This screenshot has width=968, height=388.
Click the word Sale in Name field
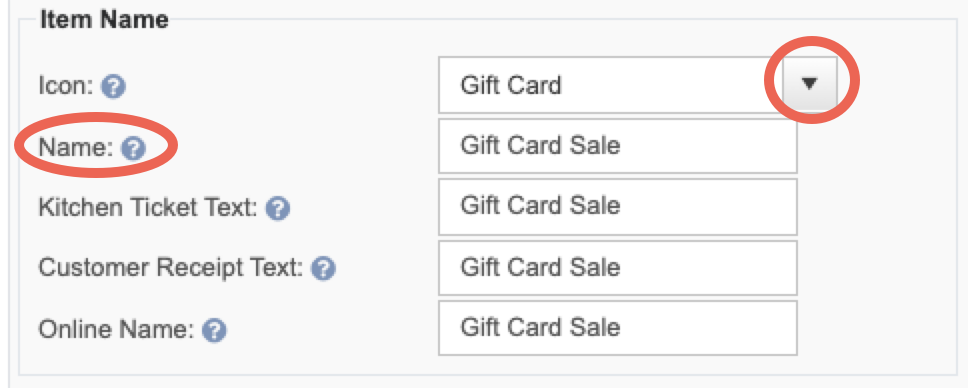tap(595, 146)
